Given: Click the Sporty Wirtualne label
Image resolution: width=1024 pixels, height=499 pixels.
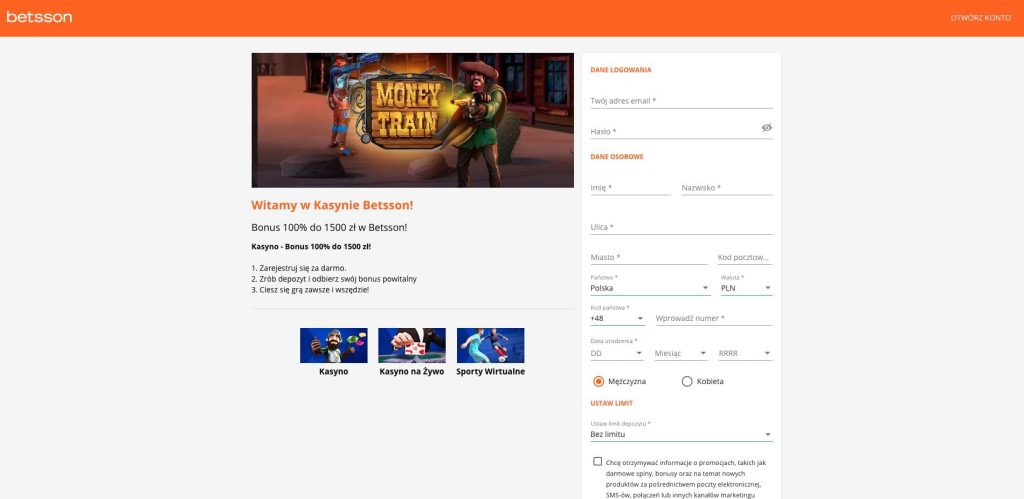Looking at the screenshot, I should 490,372.
